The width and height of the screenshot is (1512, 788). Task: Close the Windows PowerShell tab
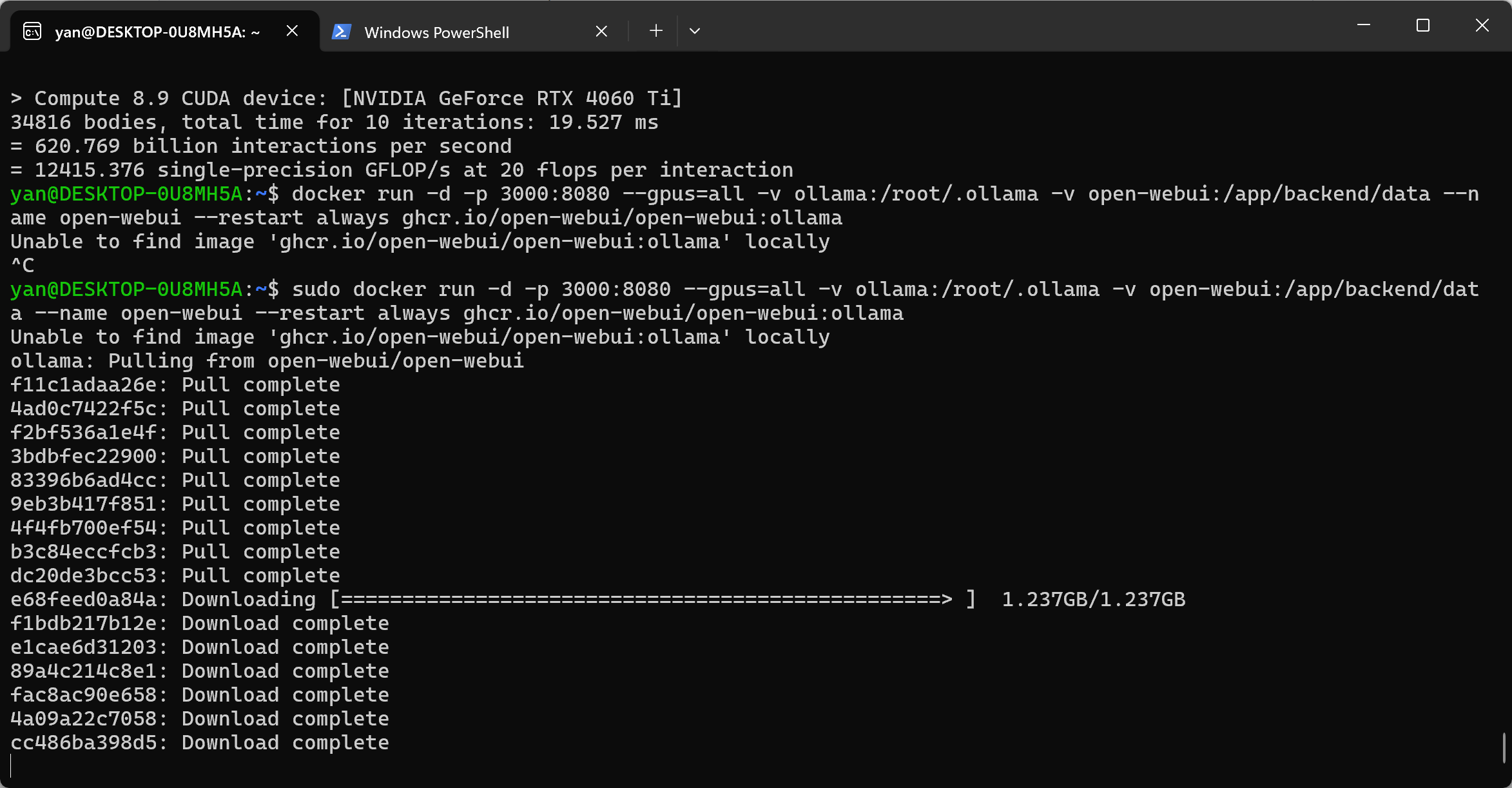click(x=601, y=31)
